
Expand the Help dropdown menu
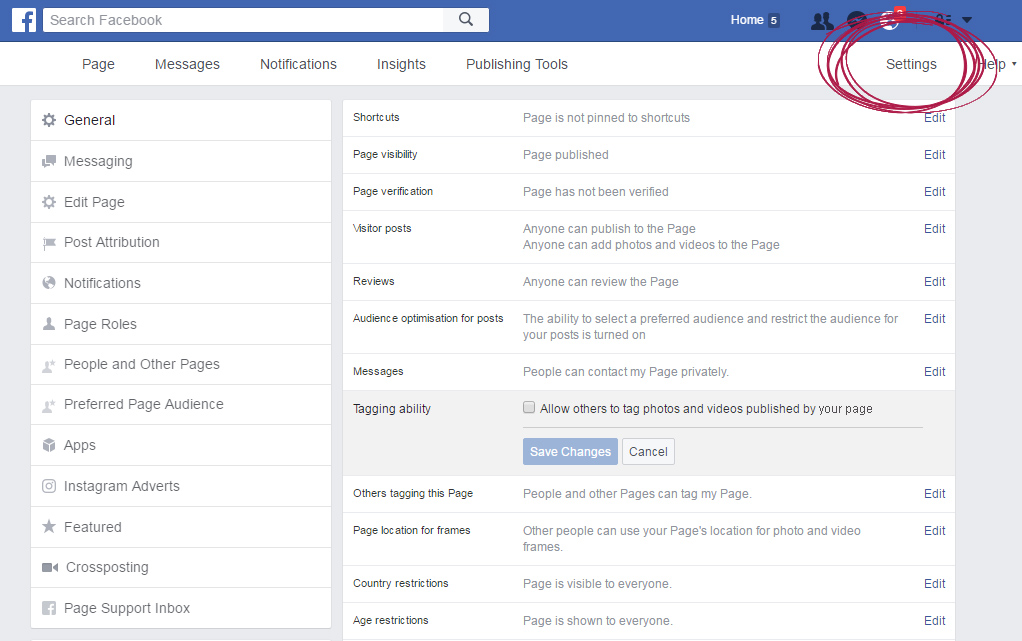[x=997, y=64]
